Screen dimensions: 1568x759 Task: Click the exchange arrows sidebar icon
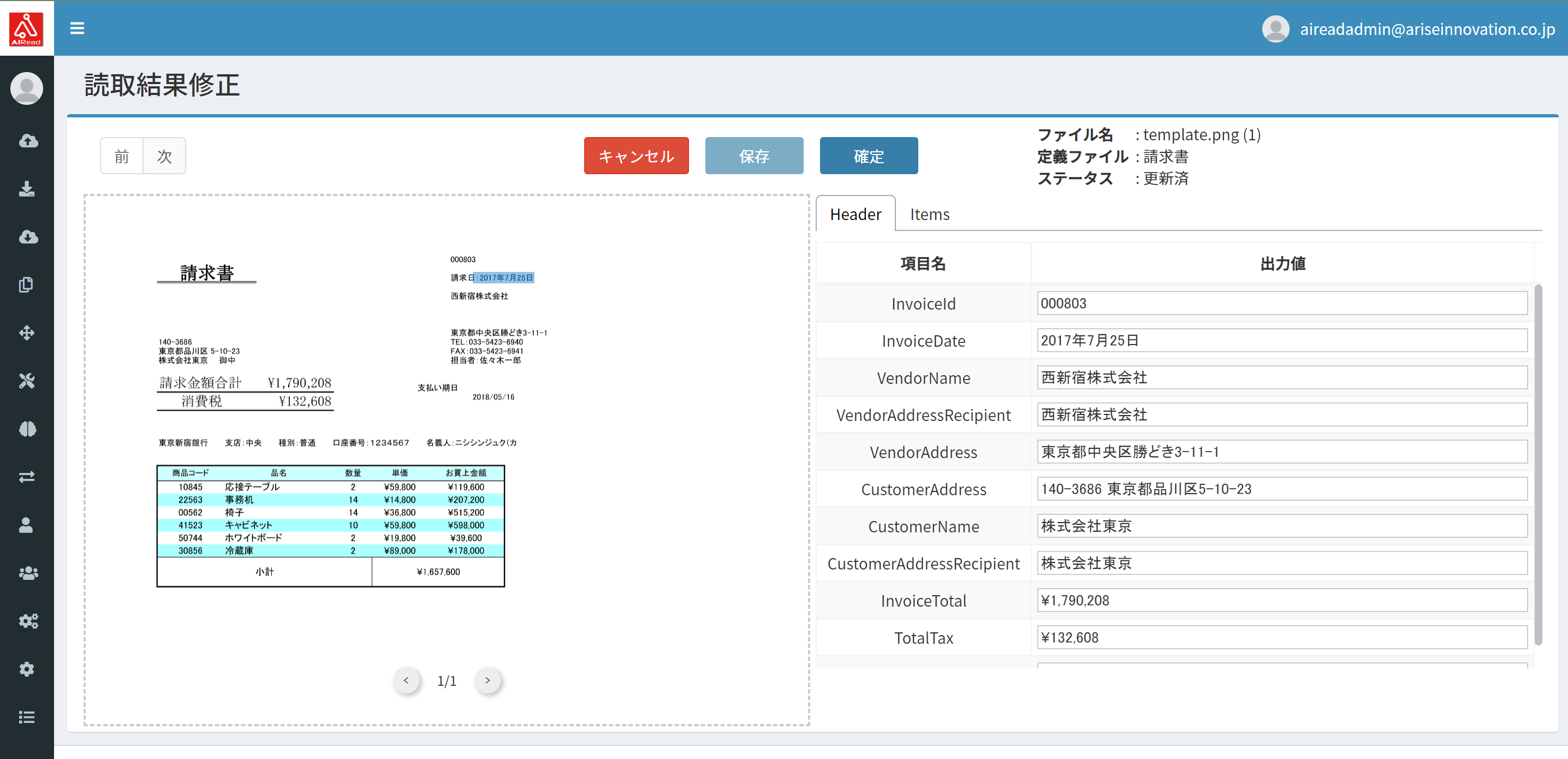click(27, 477)
